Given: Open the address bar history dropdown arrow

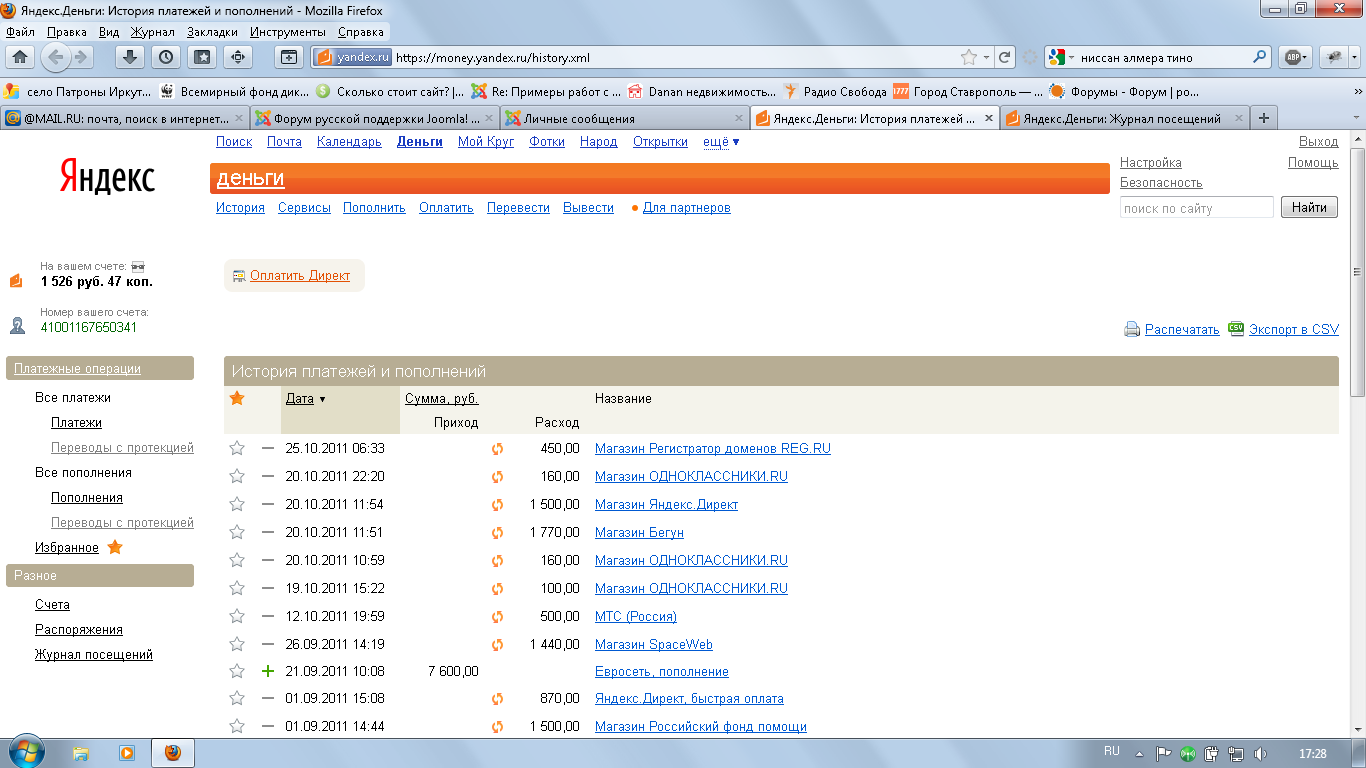Looking at the screenshot, I should tap(986, 58).
